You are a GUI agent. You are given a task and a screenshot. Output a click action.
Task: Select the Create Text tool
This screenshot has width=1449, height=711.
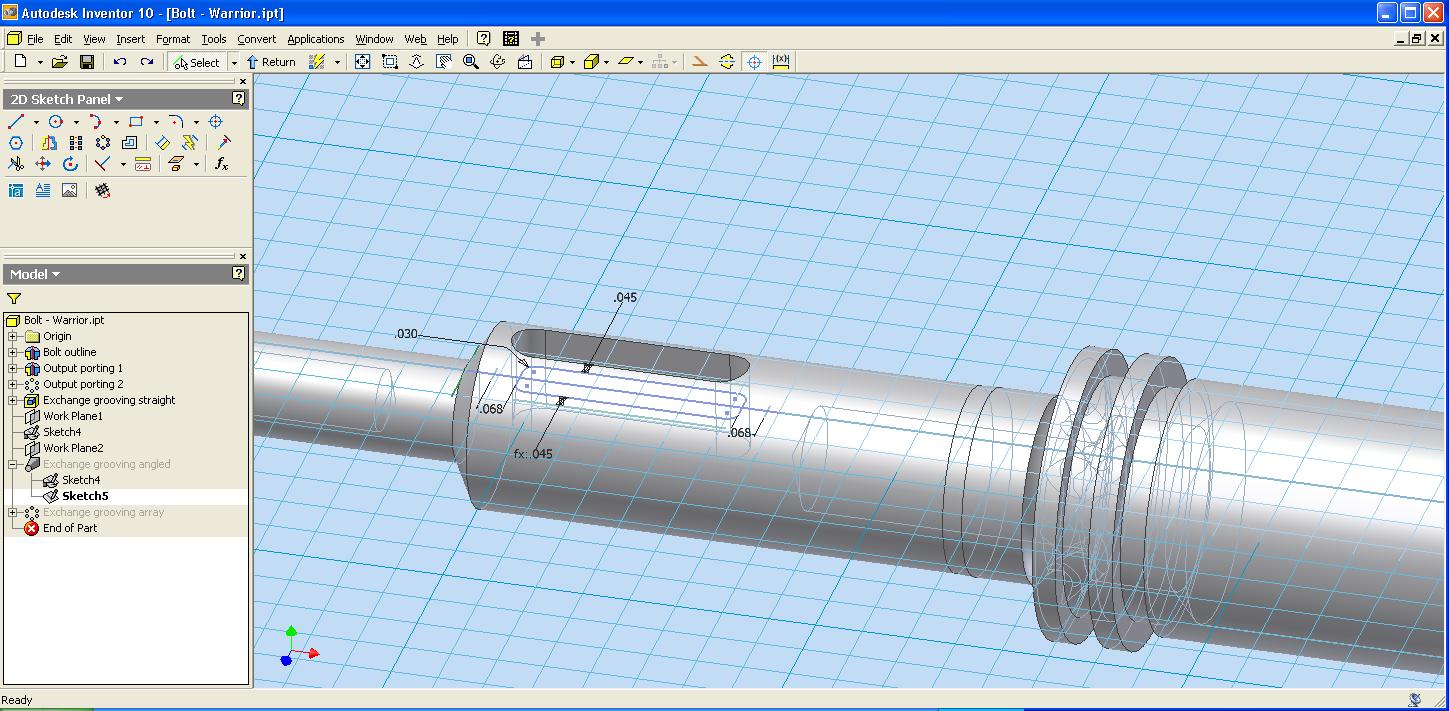coord(43,190)
